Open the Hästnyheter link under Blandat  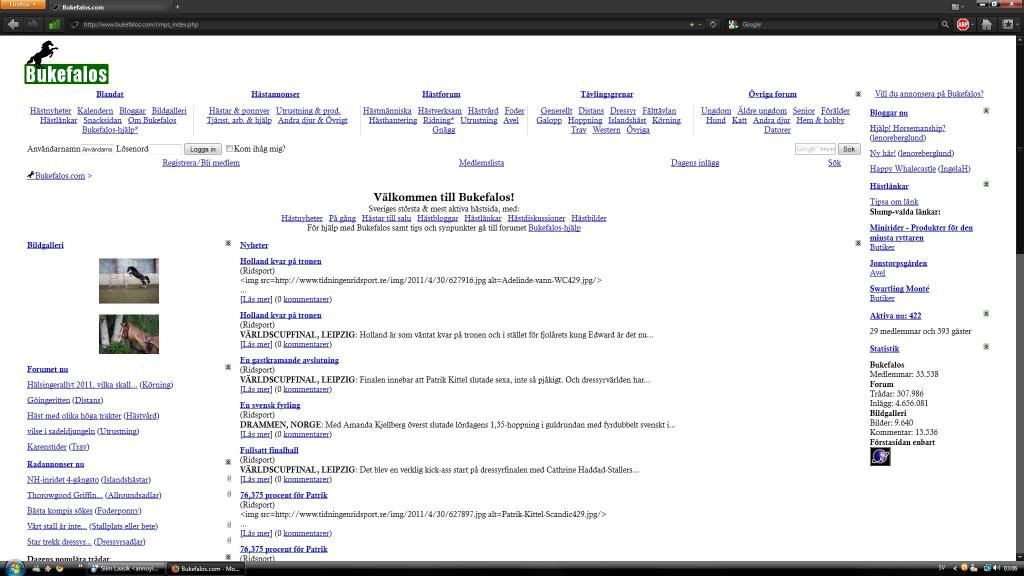50,111
